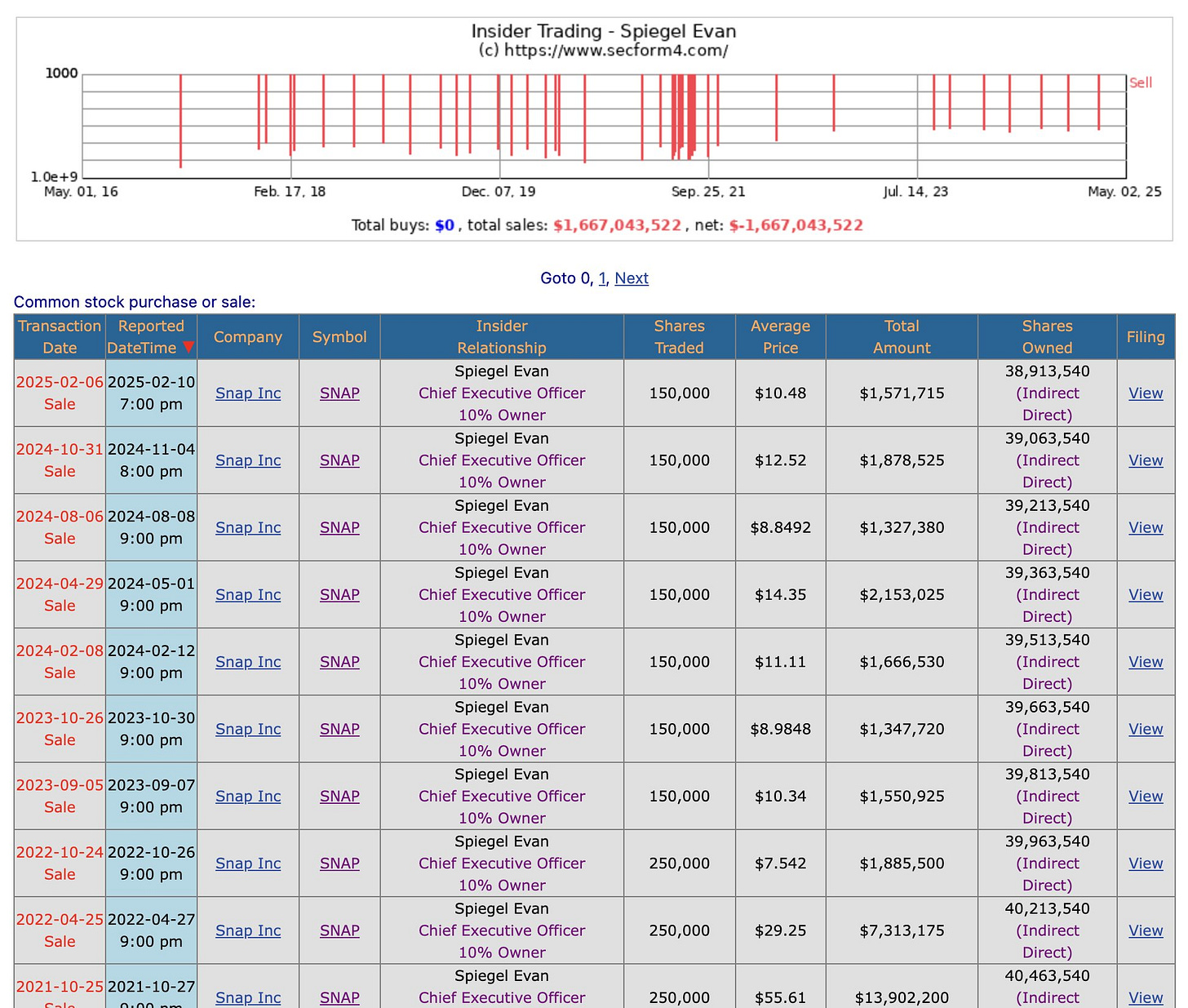Click the red Sell legend label

tap(1141, 82)
